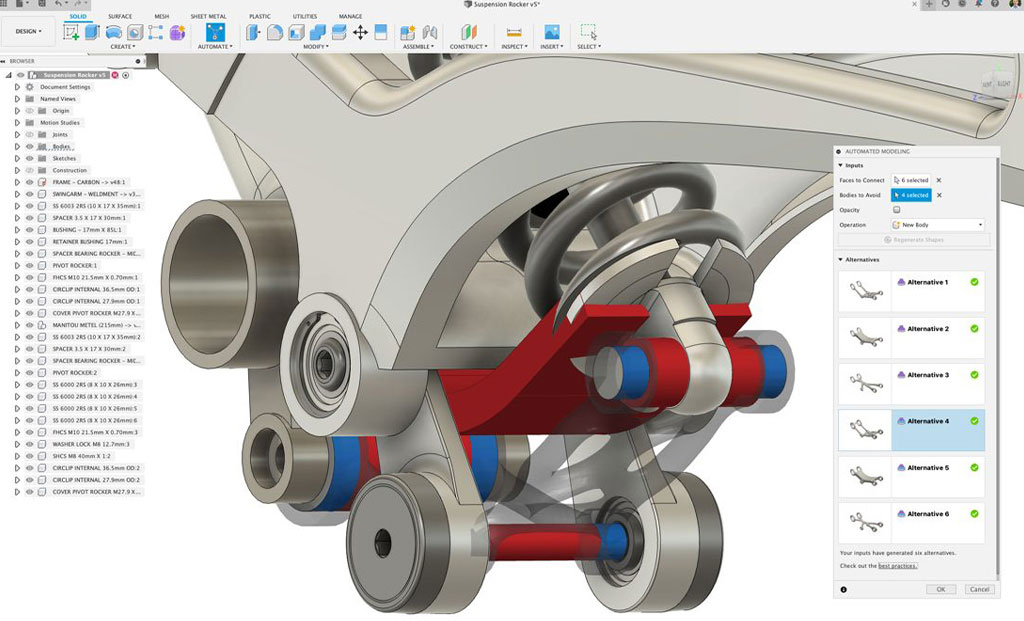Open the Measure tool under Inspect
This screenshot has width=1024, height=621.
(514, 31)
